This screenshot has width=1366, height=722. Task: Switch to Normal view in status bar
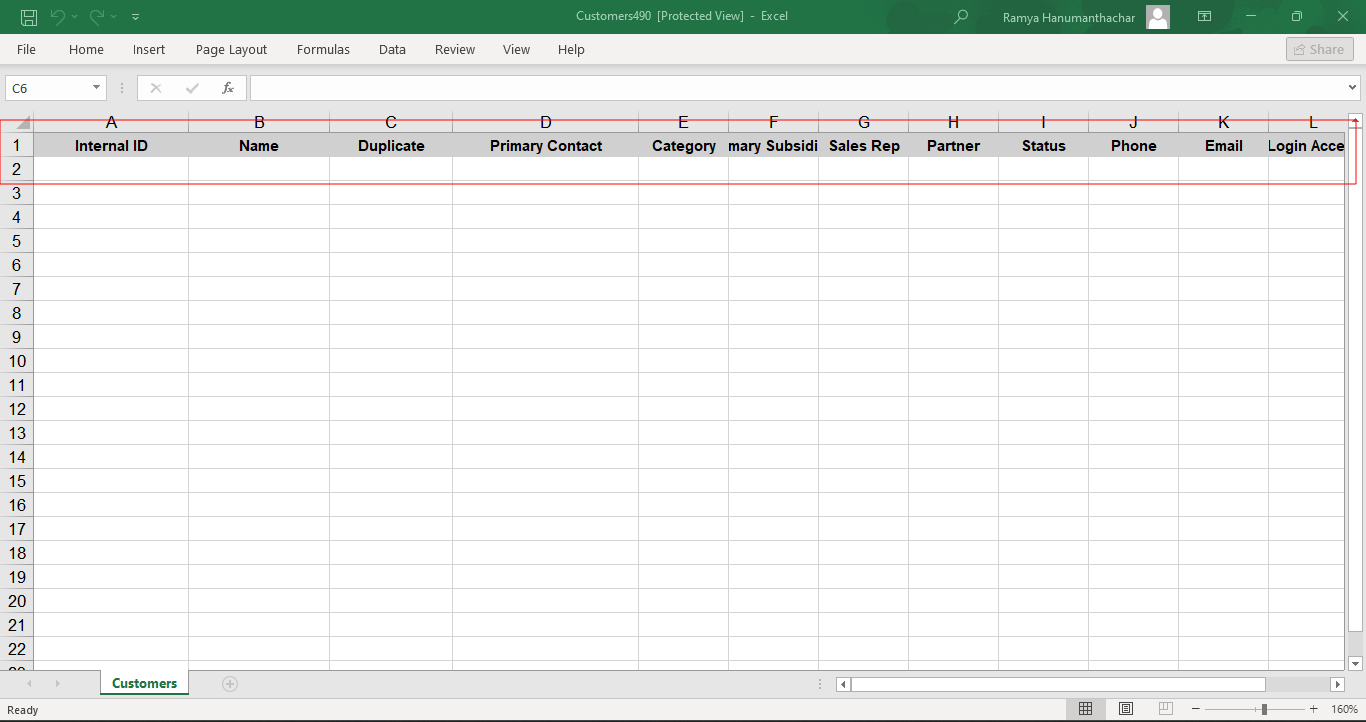pos(1085,709)
